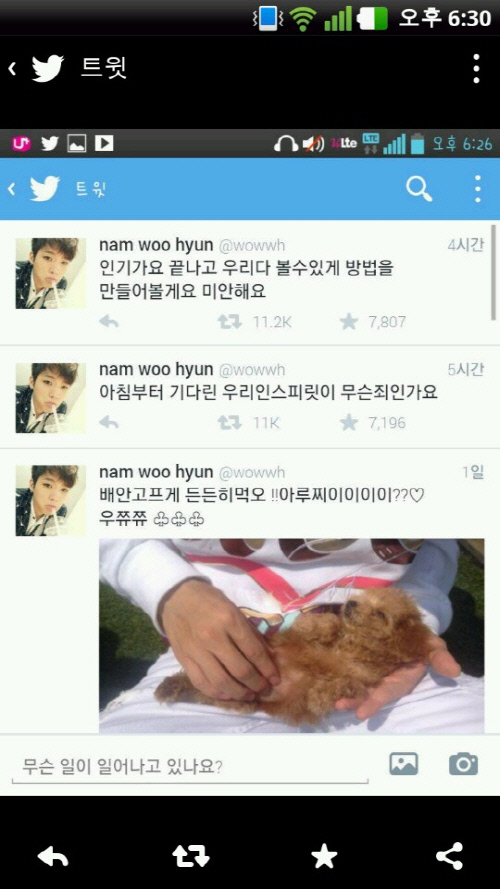
Task: Go back with the top Twitter bird arrow
Action: point(36,69)
